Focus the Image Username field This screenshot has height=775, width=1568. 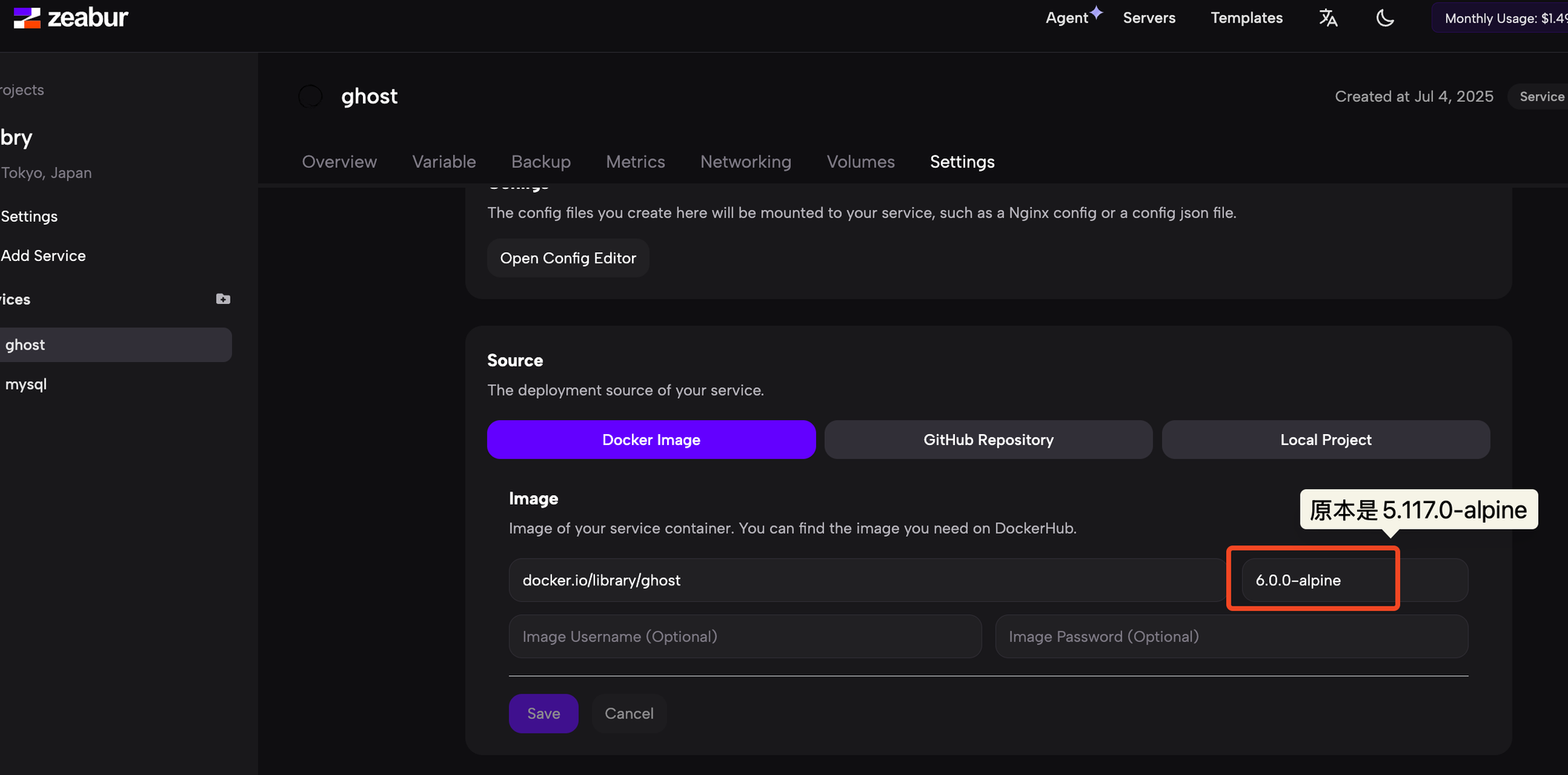click(x=746, y=636)
